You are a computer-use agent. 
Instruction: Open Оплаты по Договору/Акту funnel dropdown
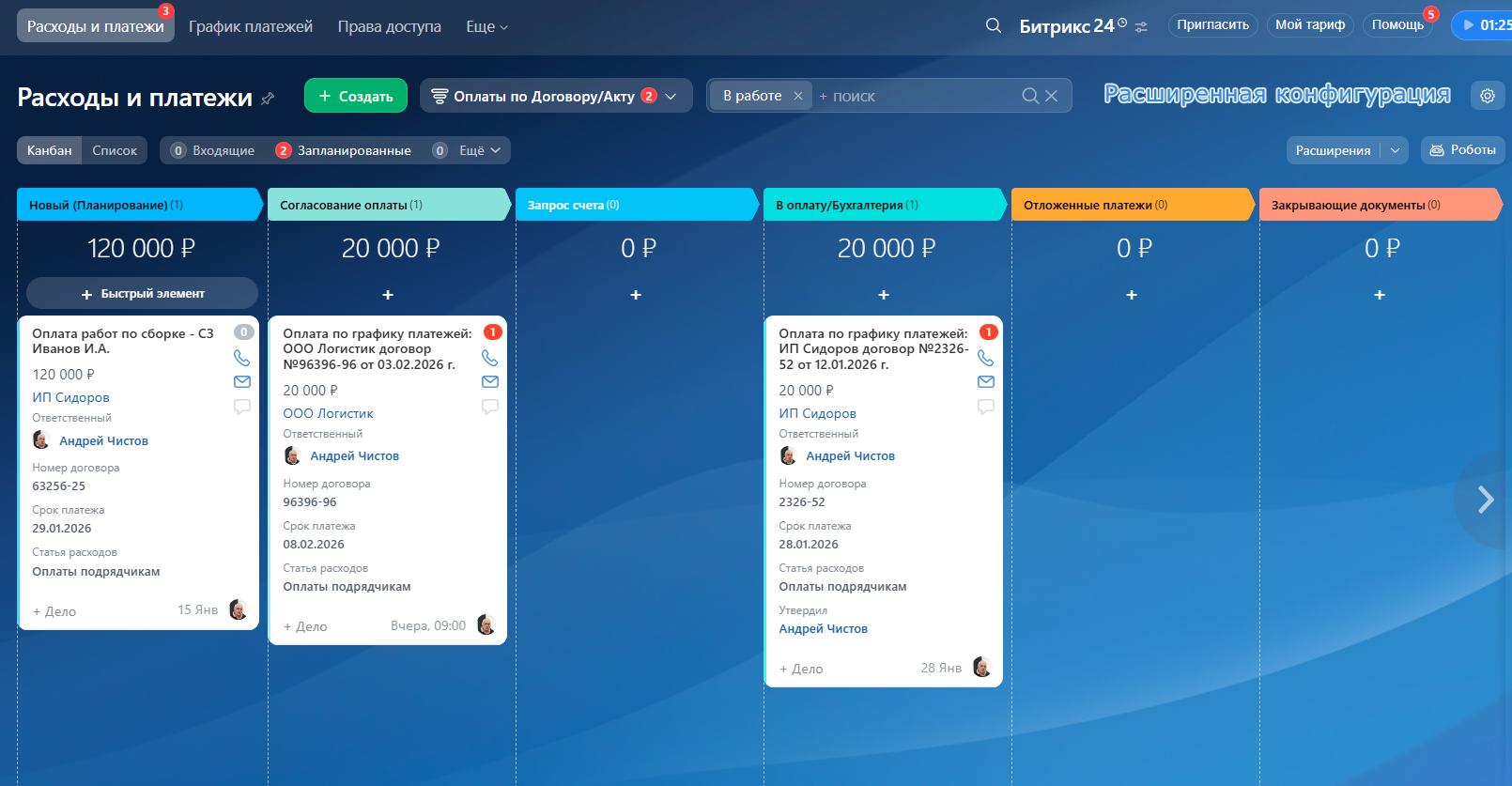[555, 96]
